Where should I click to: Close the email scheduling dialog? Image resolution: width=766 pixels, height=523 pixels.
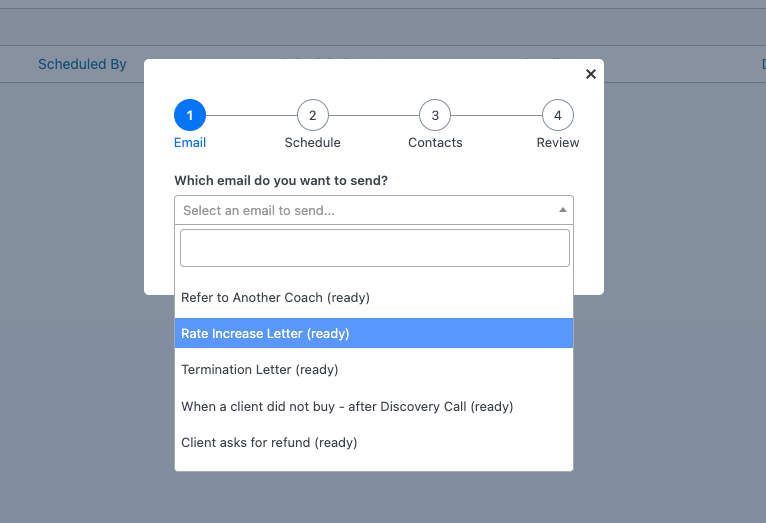[590, 74]
